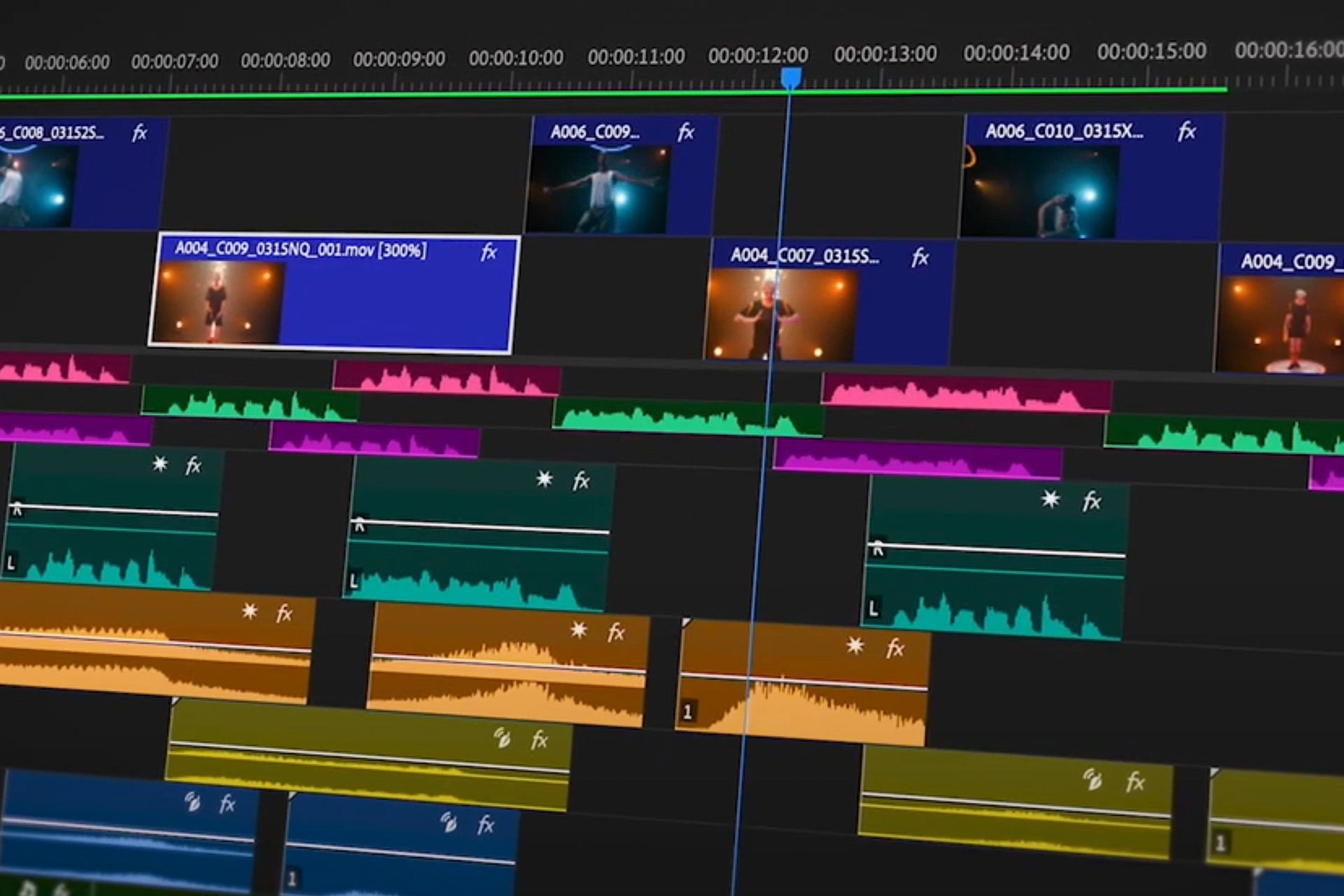Viewport: 1344px width, 896px height.
Task: Click fx badge on the leftmost yellow audio clip
Action: coord(539,740)
